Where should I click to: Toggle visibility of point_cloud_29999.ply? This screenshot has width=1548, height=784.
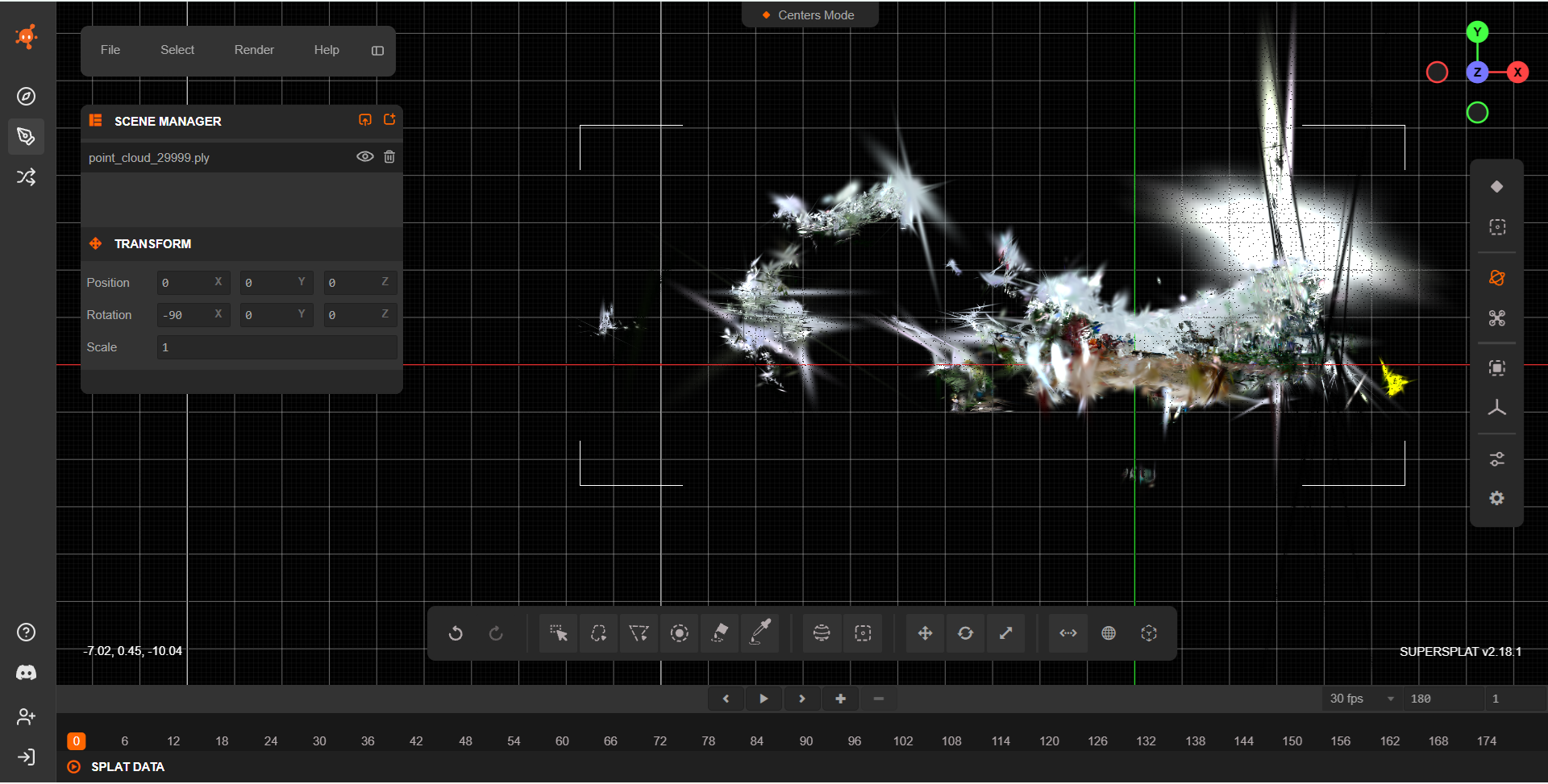pos(365,157)
